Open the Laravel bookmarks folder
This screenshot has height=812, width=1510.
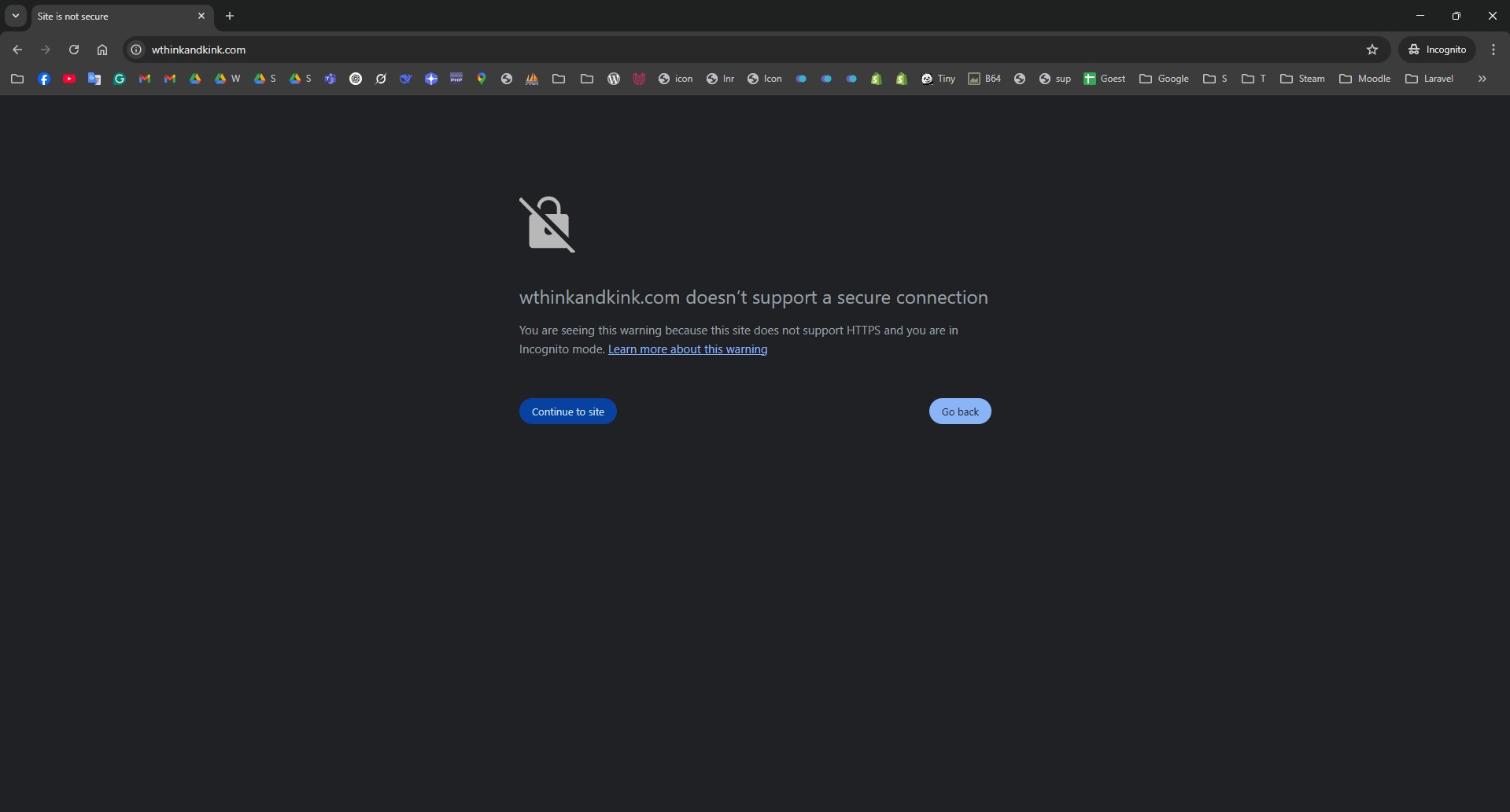tap(1430, 79)
